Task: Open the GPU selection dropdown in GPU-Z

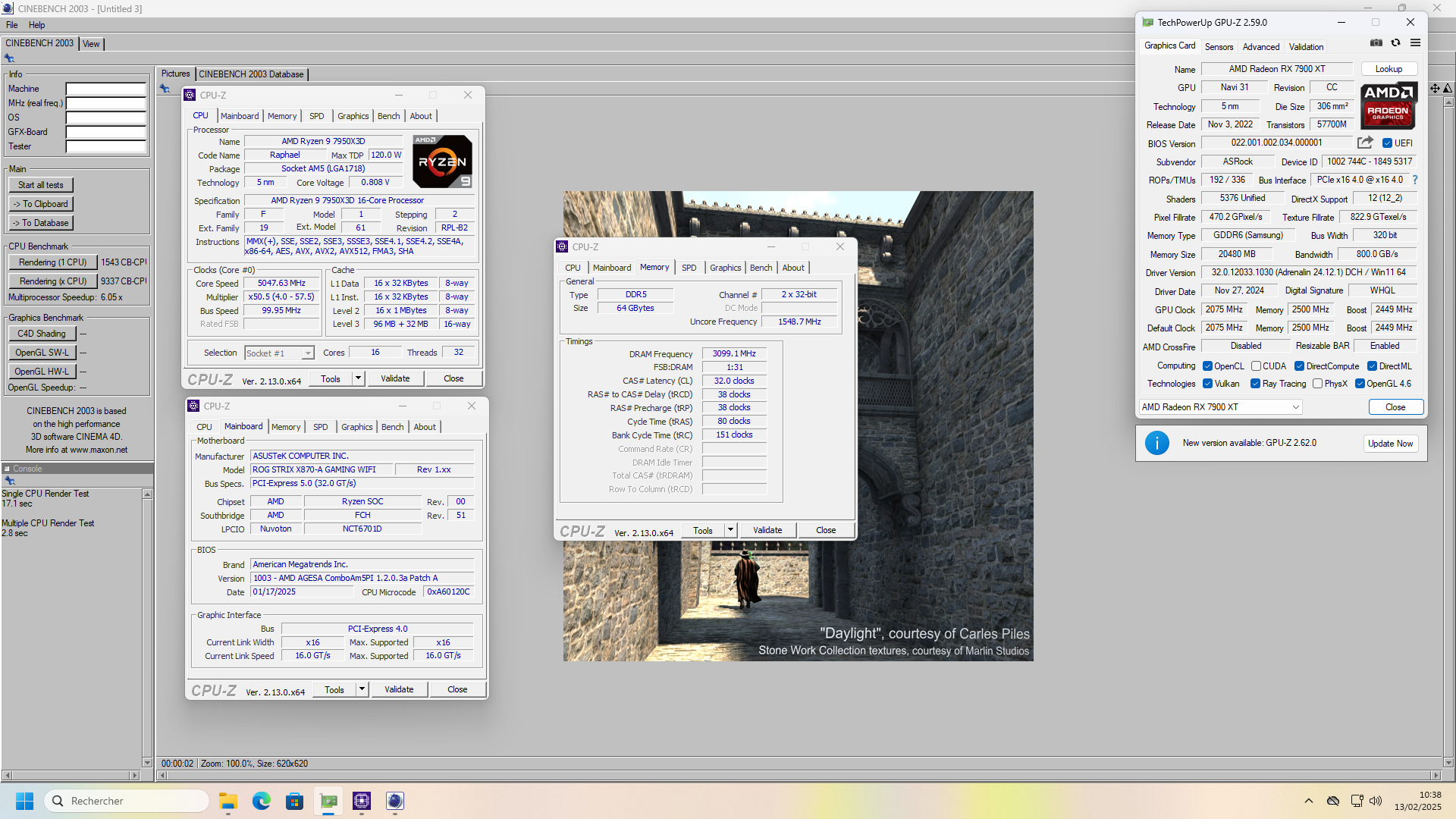Action: (1221, 407)
